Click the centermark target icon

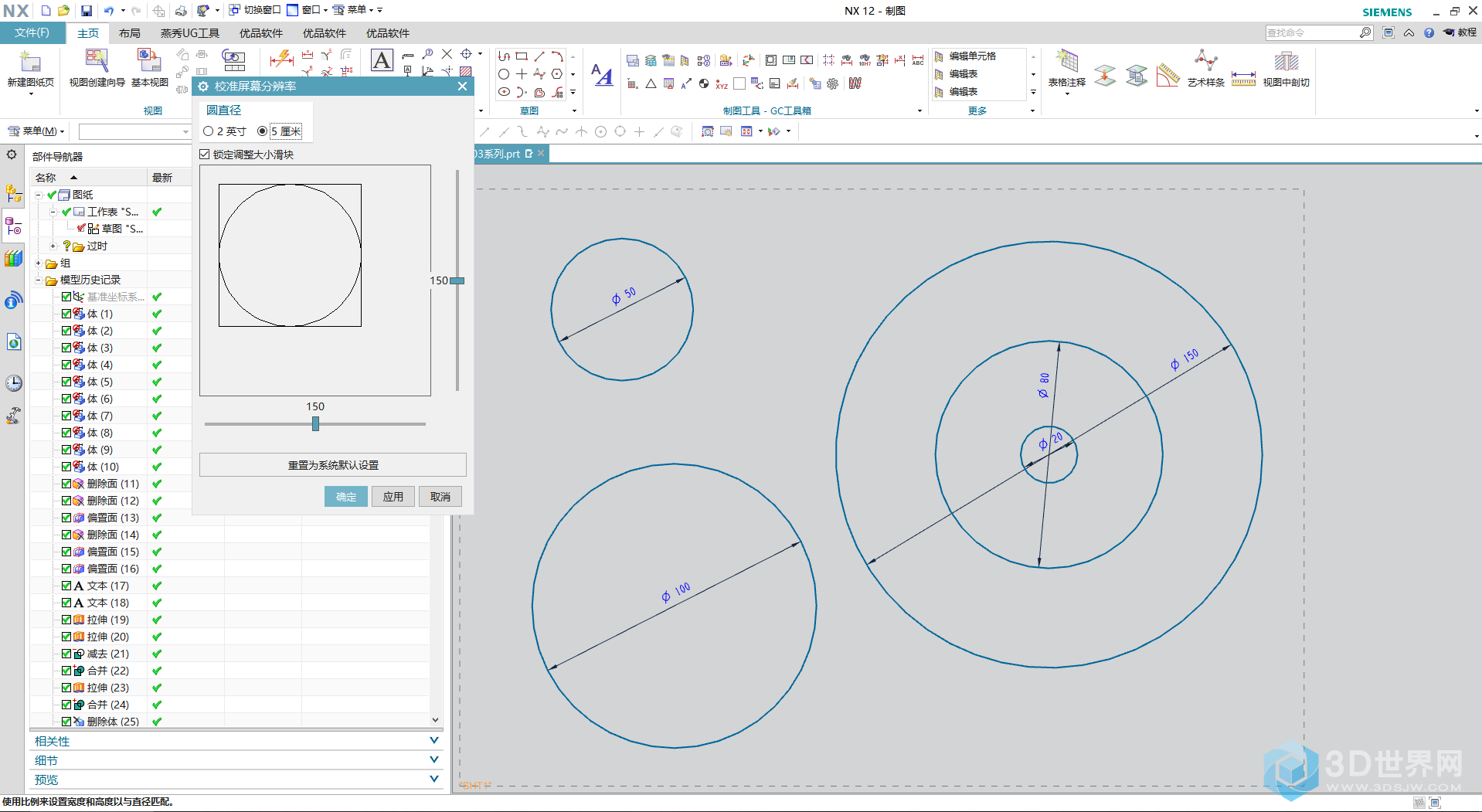click(466, 54)
